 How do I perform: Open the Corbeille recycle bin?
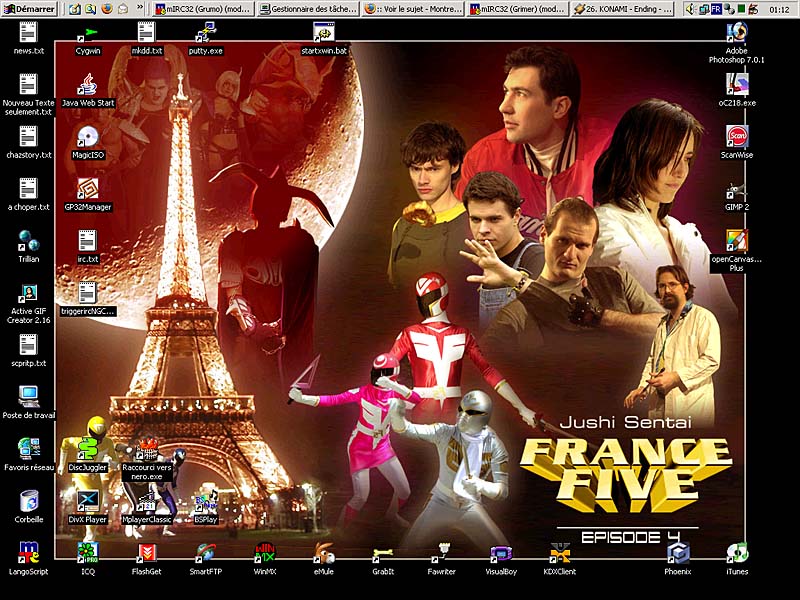click(x=29, y=507)
